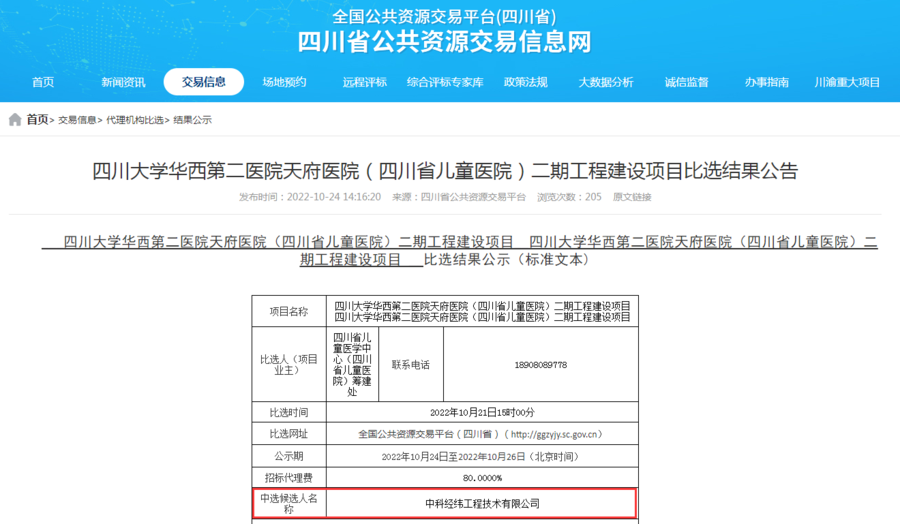Open the 新闻资讯 navigation tab
The height and width of the screenshot is (524, 900).
coord(123,82)
